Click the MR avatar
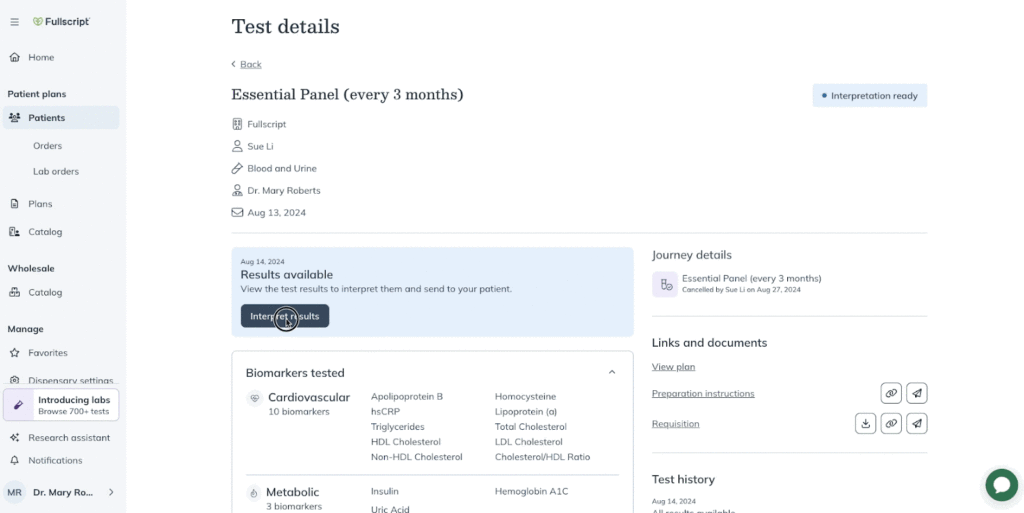This screenshot has width=1024, height=513. pyautogui.click(x=14, y=493)
